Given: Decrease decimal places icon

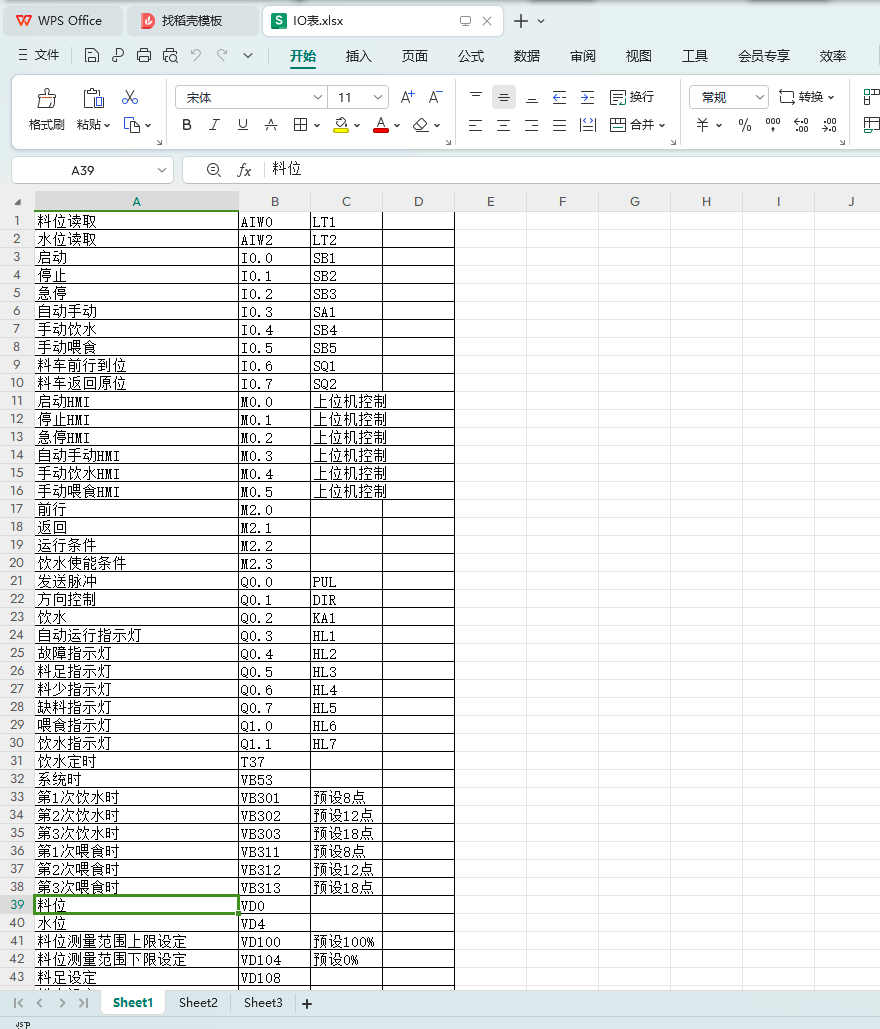Looking at the screenshot, I should (829, 125).
